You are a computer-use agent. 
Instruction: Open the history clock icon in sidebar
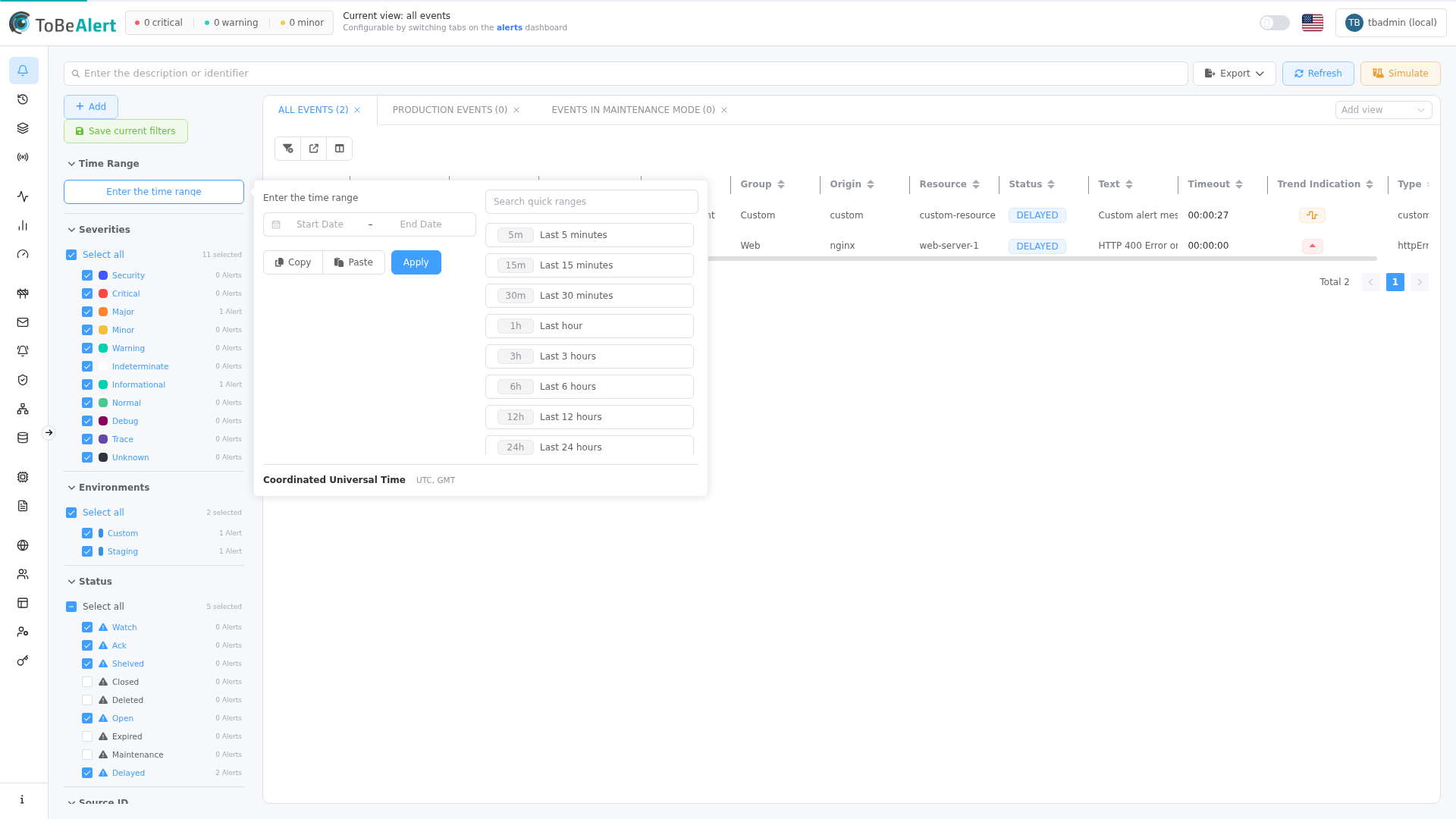pos(23,99)
